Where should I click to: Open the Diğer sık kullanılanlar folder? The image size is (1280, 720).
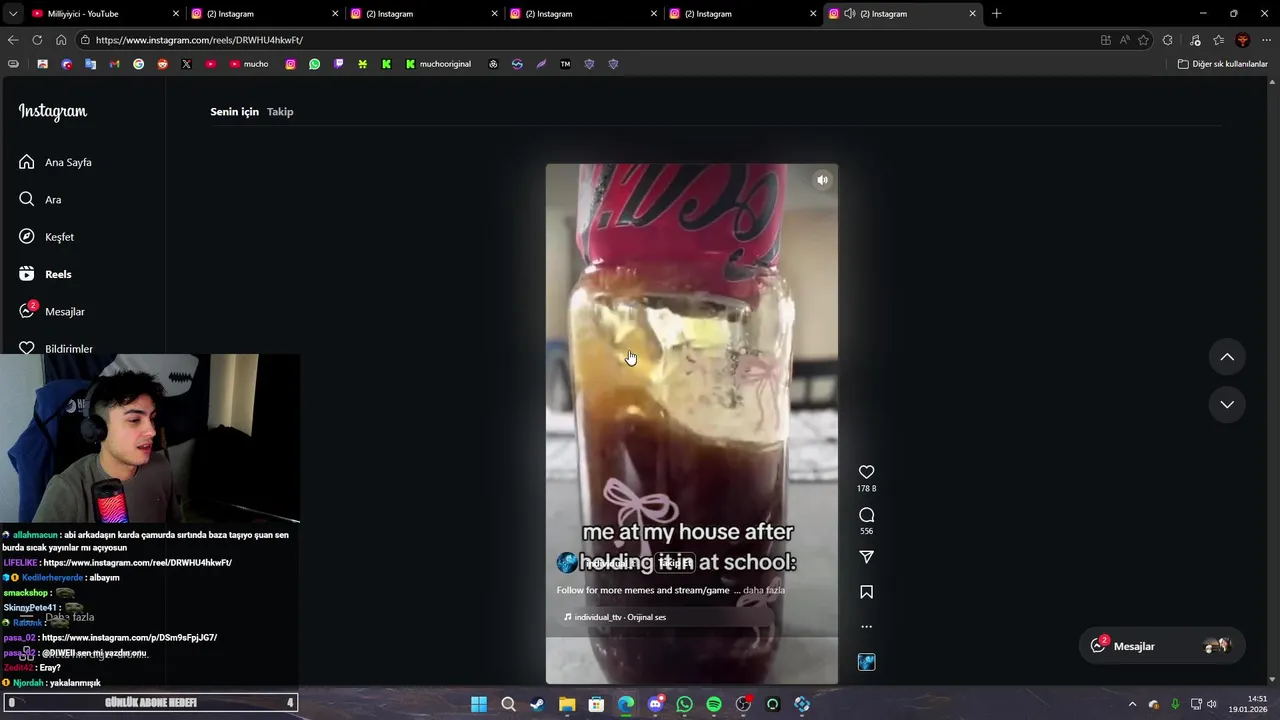tap(1222, 64)
